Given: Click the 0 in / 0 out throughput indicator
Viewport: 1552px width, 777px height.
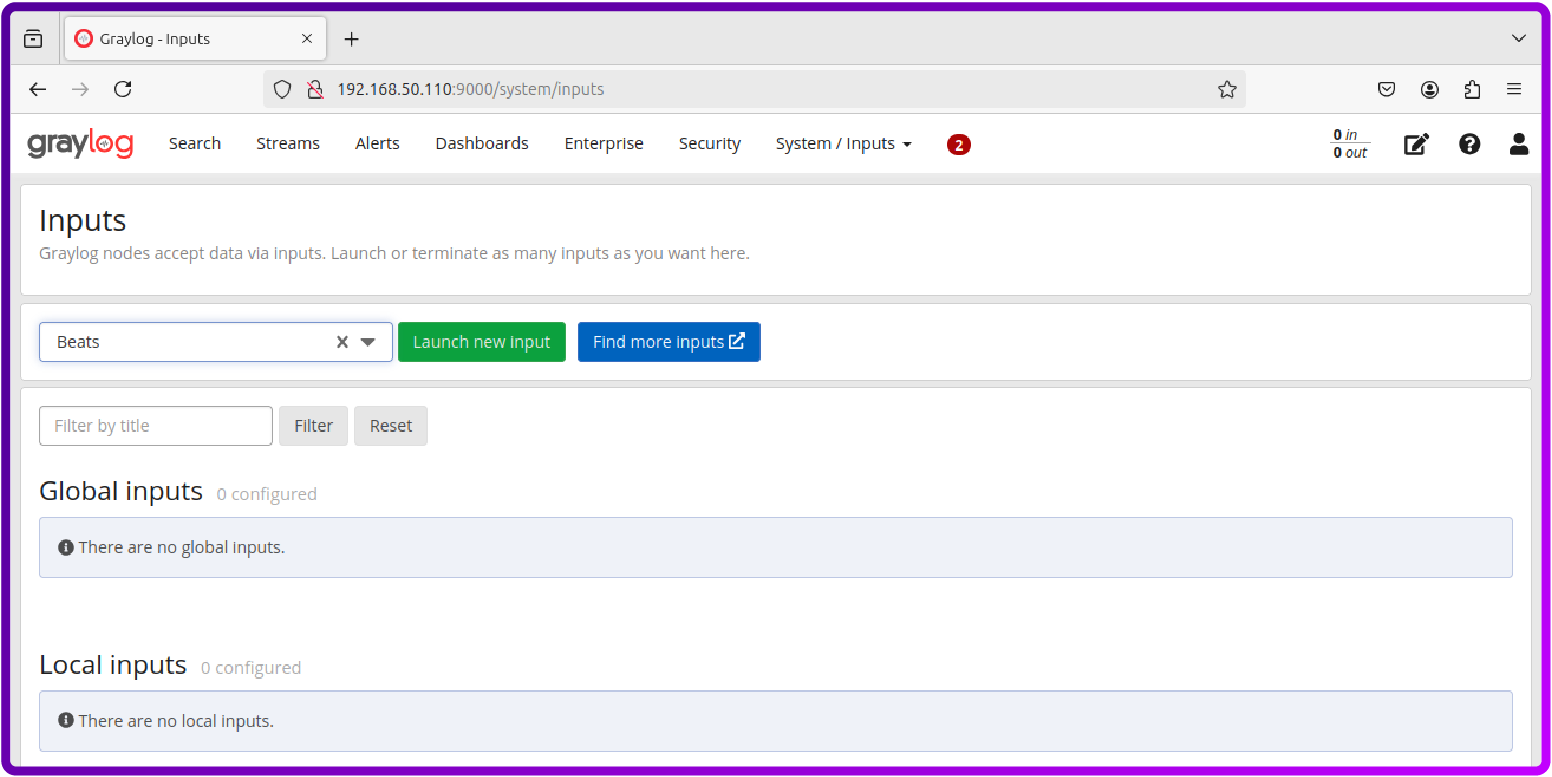Looking at the screenshot, I should pyautogui.click(x=1349, y=144).
